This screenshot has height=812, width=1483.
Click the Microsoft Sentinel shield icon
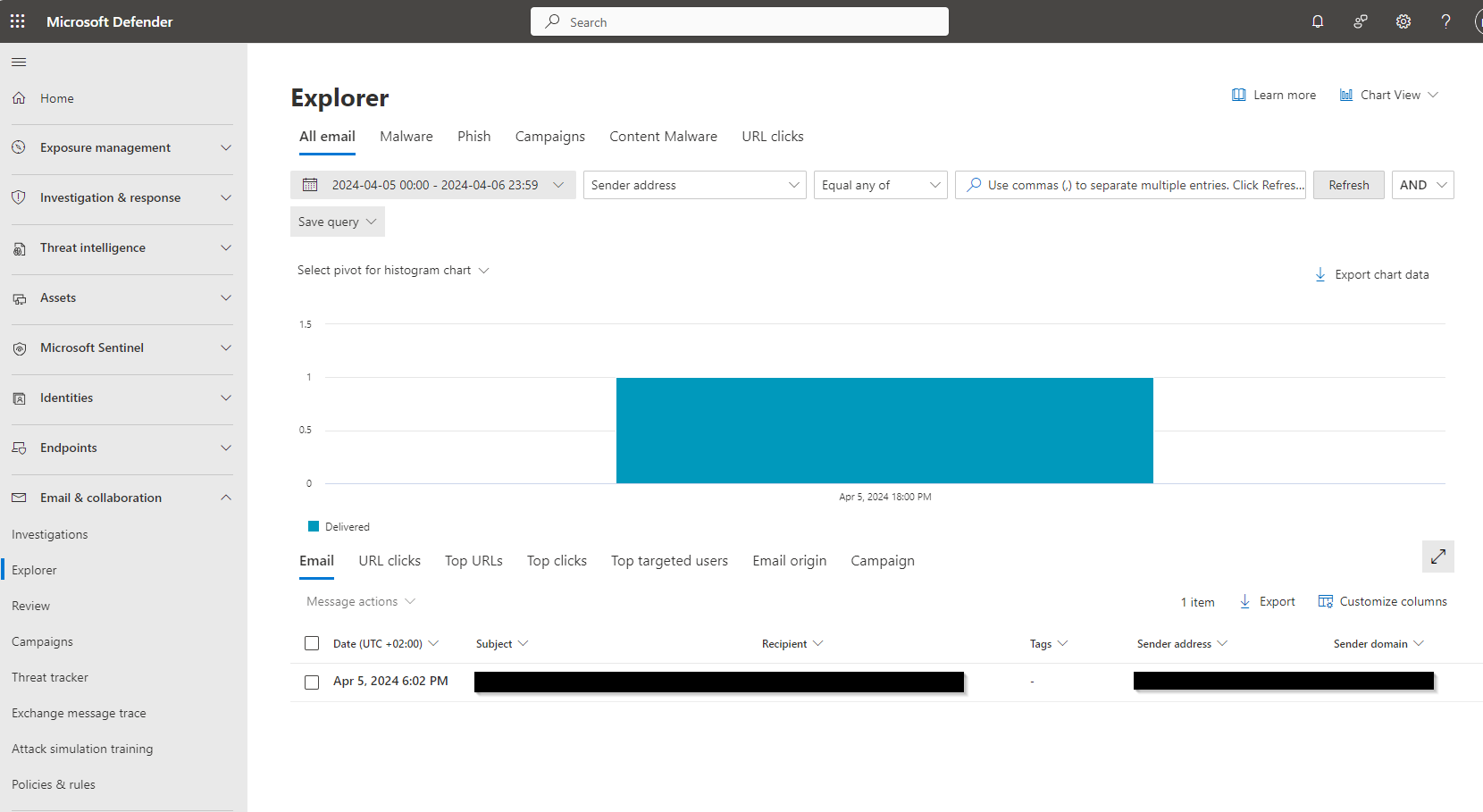[x=19, y=348]
